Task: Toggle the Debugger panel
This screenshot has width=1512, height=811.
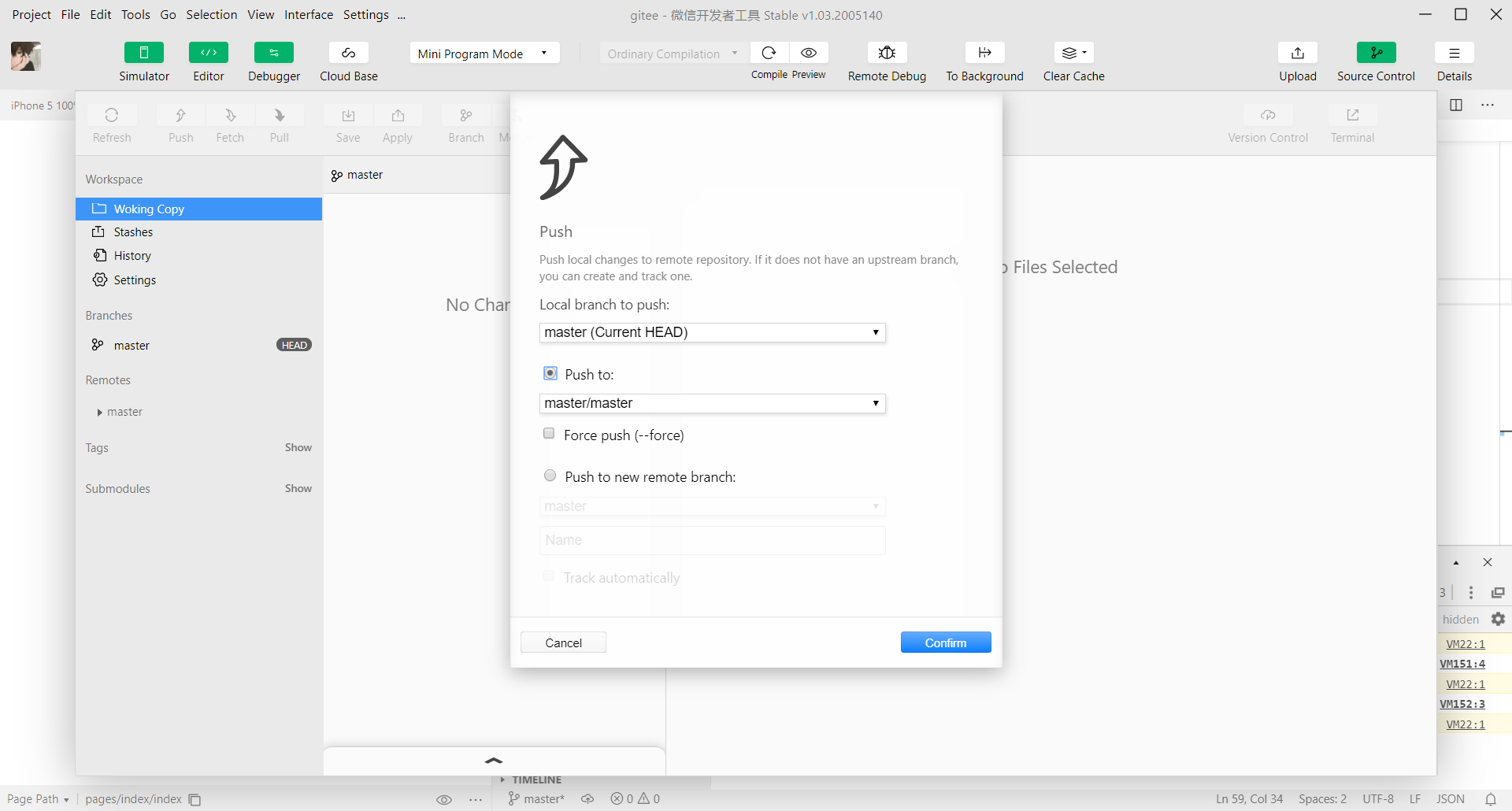Action: [x=274, y=53]
